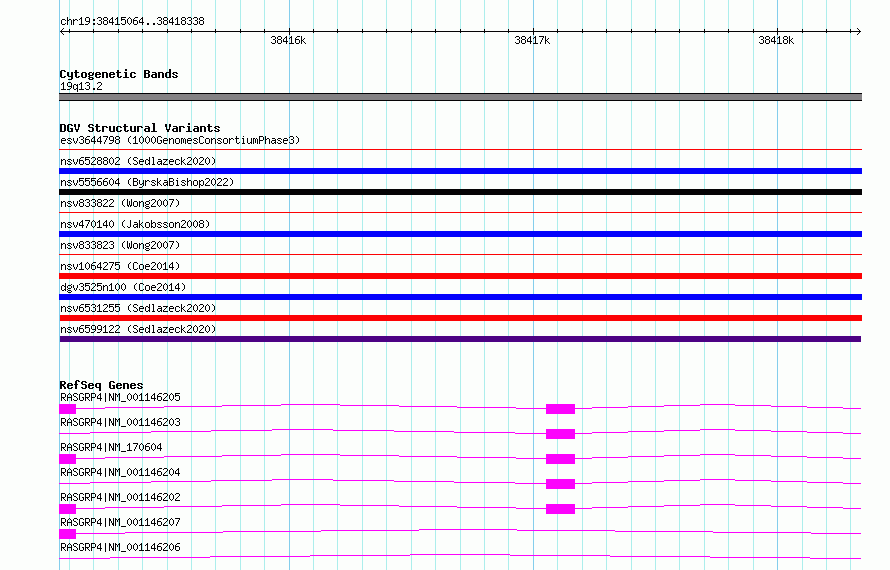
Task: Open the DGV Structural Variants track title
Action: [140, 128]
